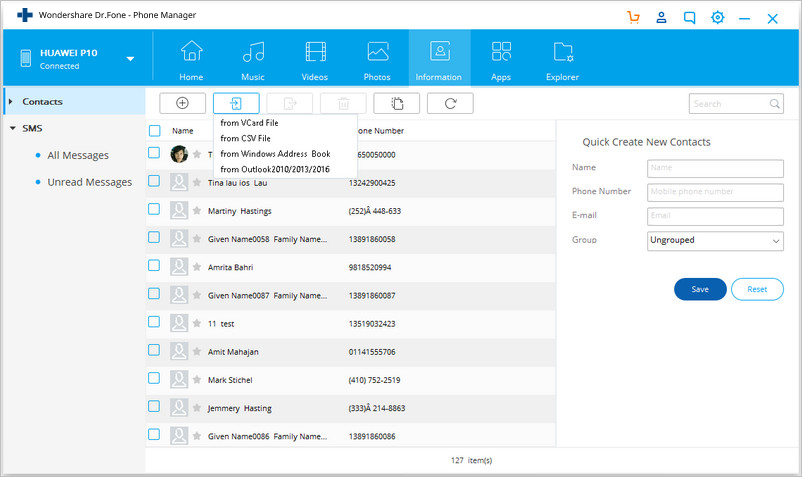Image resolution: width=802 pixels, height=477 pixels.
Task: Click the Search contacts box
Action: tap(736, 104)
